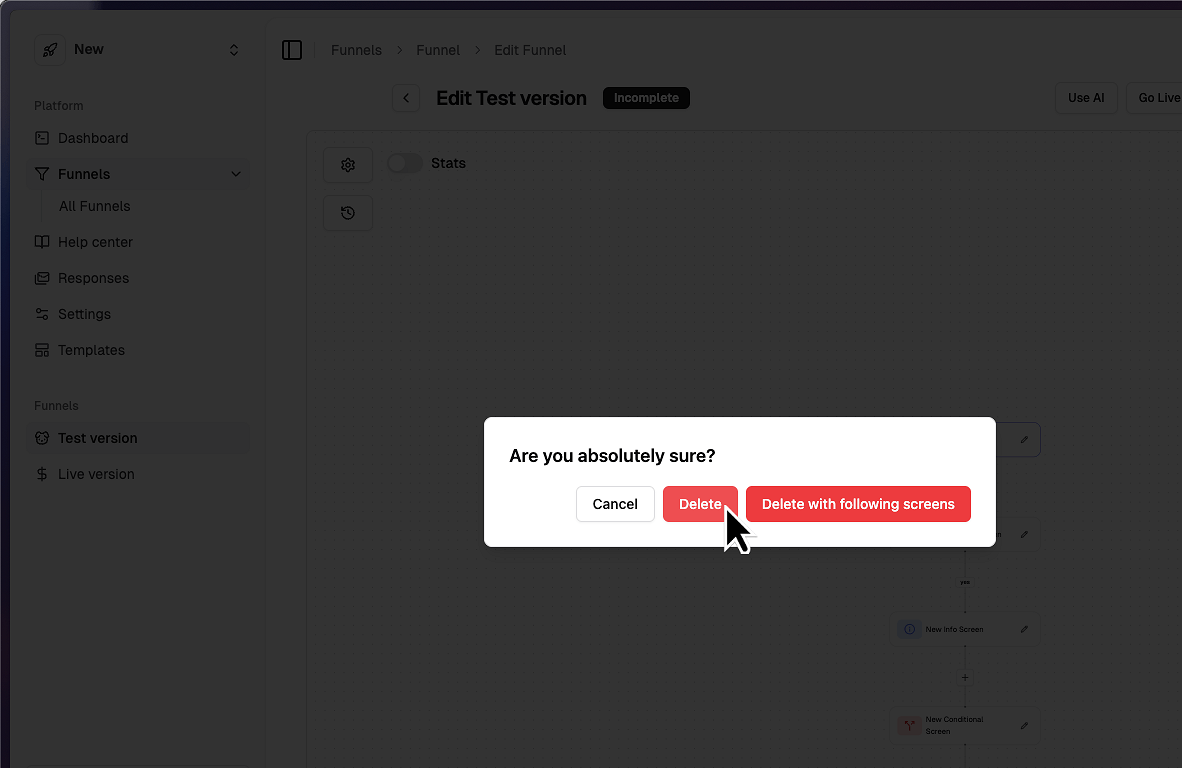The height and width of the screenshot is (768, 1182).
Task: Click Edit Funnel breadcrumb
Action: pyautogui.click(x=530, y=50)
